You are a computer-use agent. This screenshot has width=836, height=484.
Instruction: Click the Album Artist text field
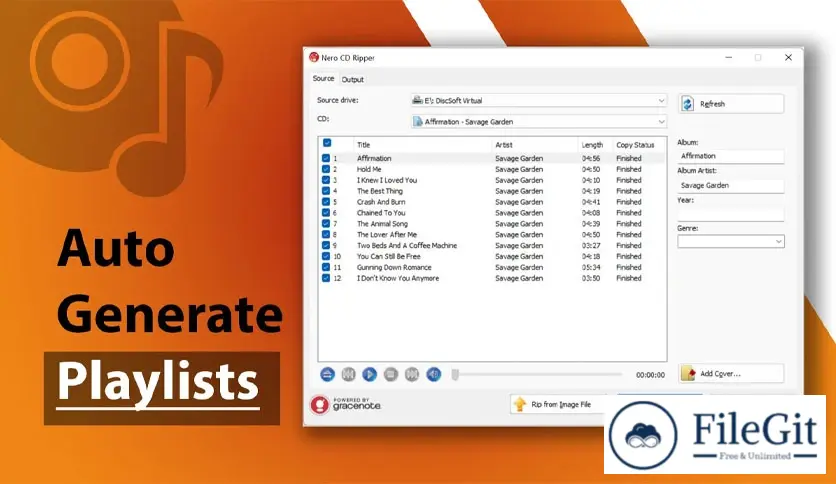730,185
